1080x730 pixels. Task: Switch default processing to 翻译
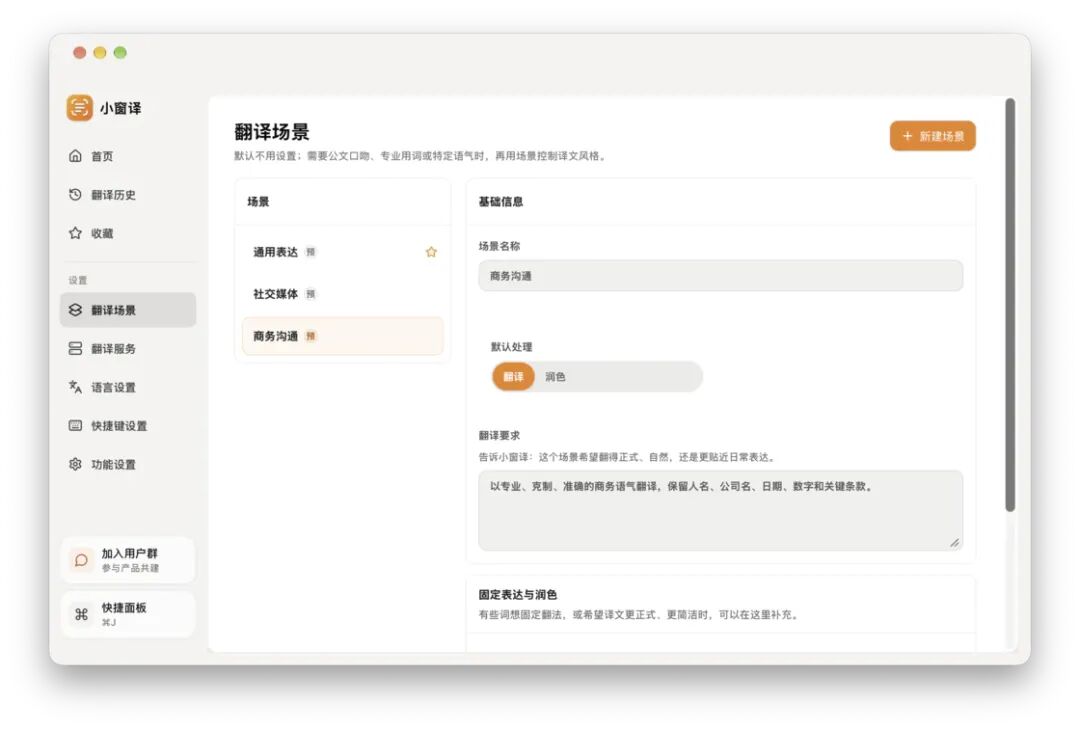click(513, 377)
